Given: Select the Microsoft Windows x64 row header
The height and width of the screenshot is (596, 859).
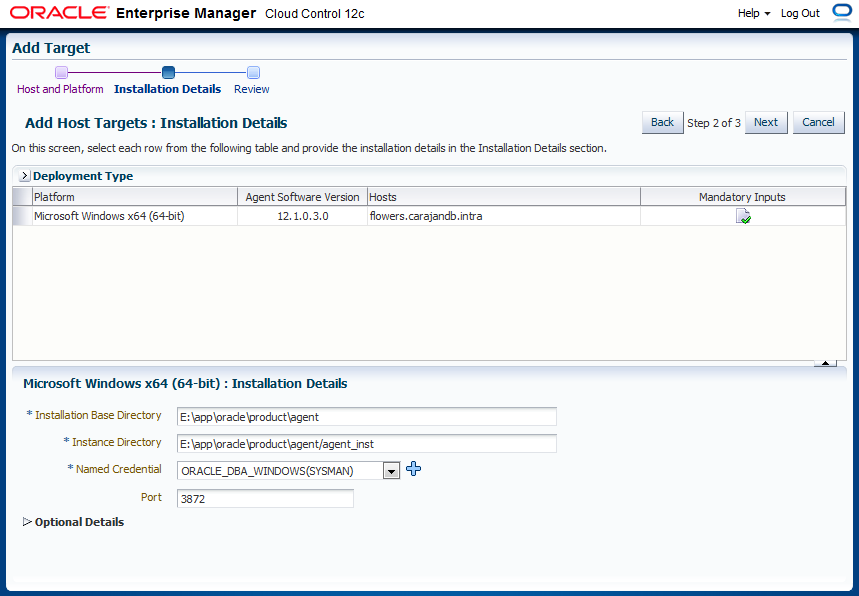Looking at the screenshot, I should point(22,216).
